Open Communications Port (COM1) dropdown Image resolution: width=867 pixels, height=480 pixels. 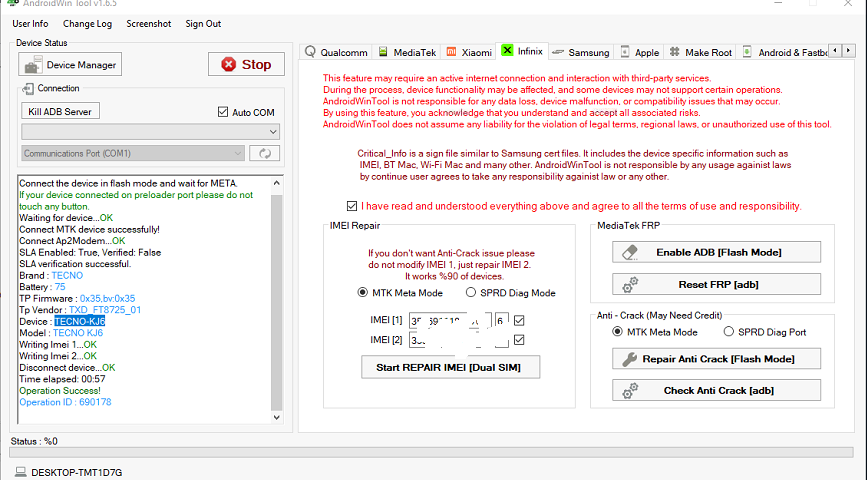(x=133, y=153)
